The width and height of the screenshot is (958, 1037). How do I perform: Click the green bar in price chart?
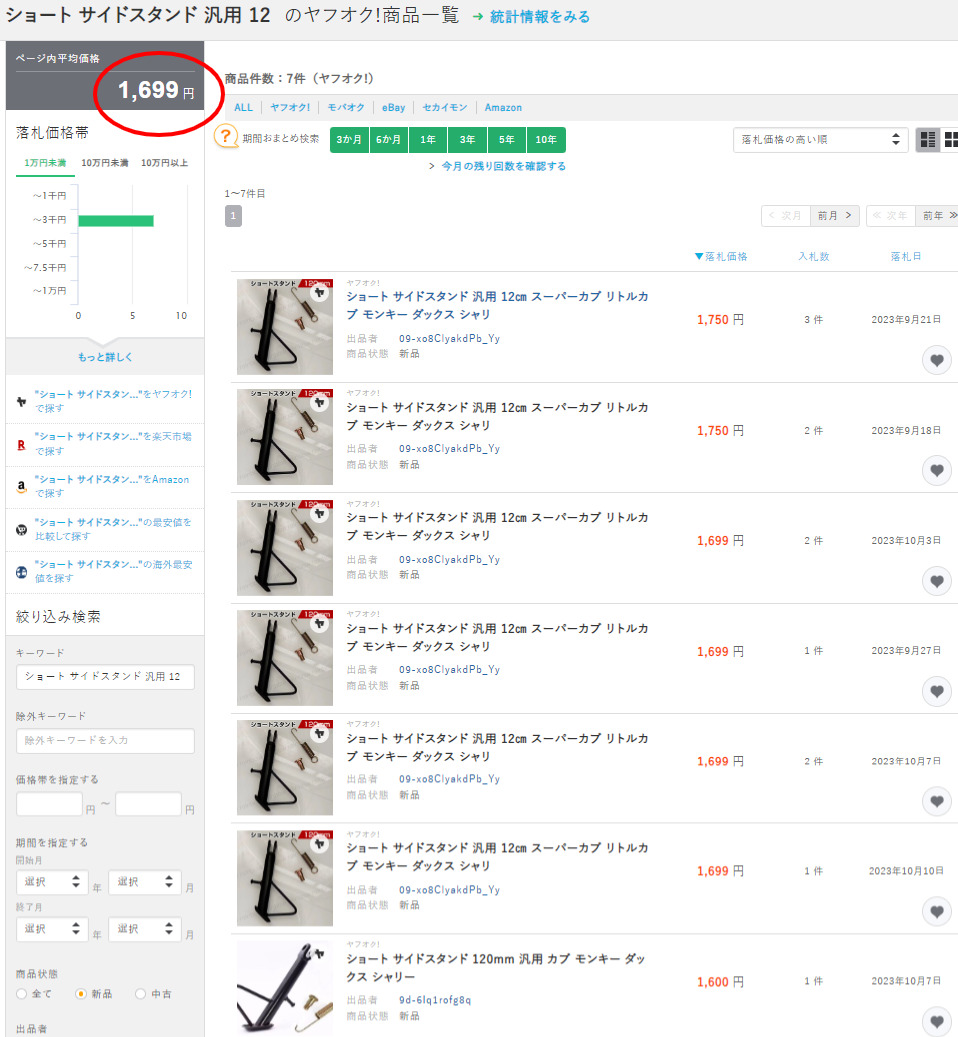[115, 220]
